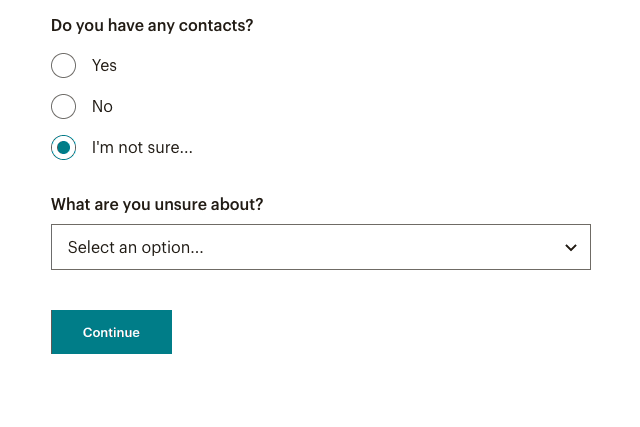Click the "I'm not sure..." label text

(x=142, y=148)
